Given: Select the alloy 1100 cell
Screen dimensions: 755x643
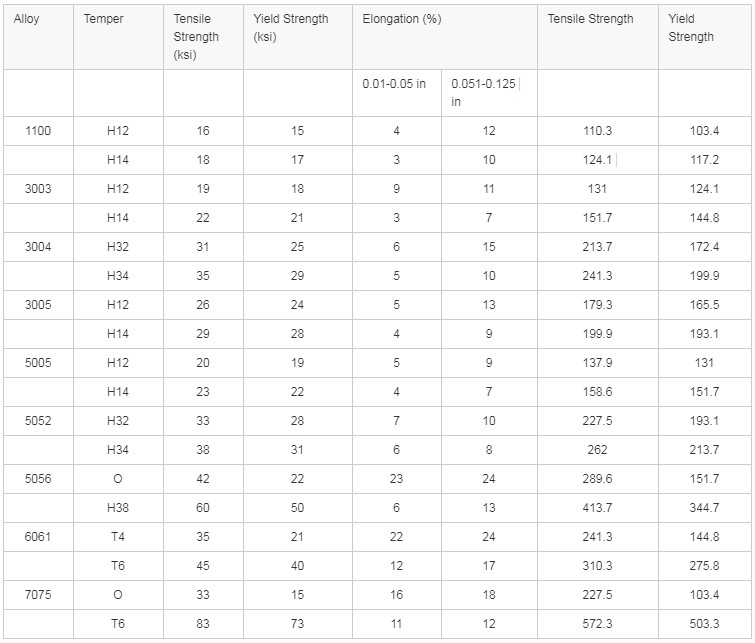Looking at the screenshot, I should (x=39, y=131).
